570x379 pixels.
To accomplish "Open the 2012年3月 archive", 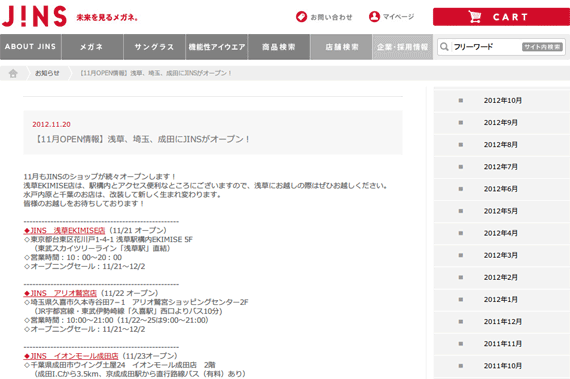I will point(502,256).
